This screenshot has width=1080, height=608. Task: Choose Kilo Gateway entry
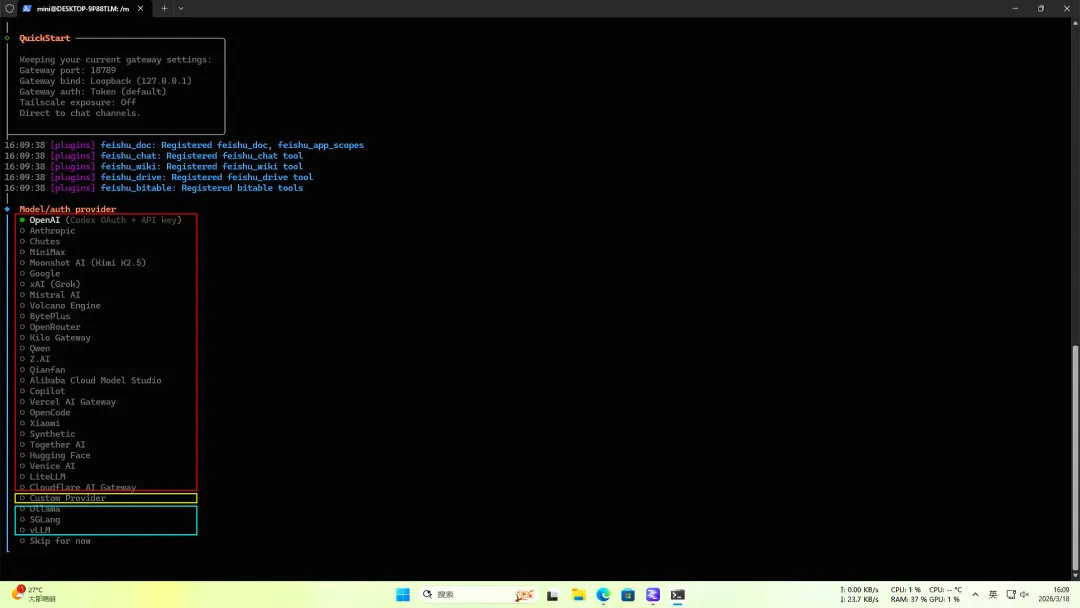pyautogui.click(x=55, y=337)
